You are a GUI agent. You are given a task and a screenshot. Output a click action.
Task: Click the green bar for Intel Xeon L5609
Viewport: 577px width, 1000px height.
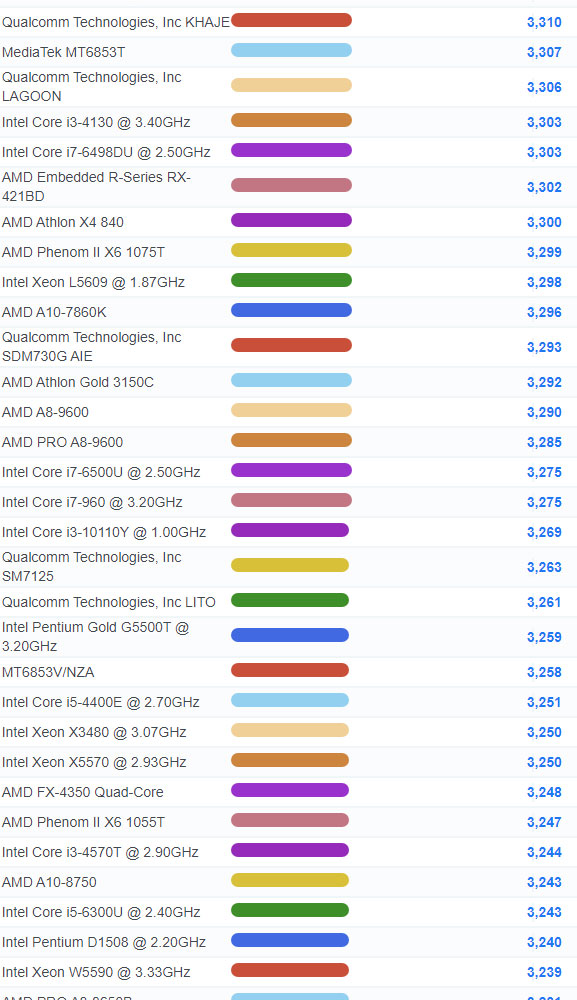(x=291, y=280)
